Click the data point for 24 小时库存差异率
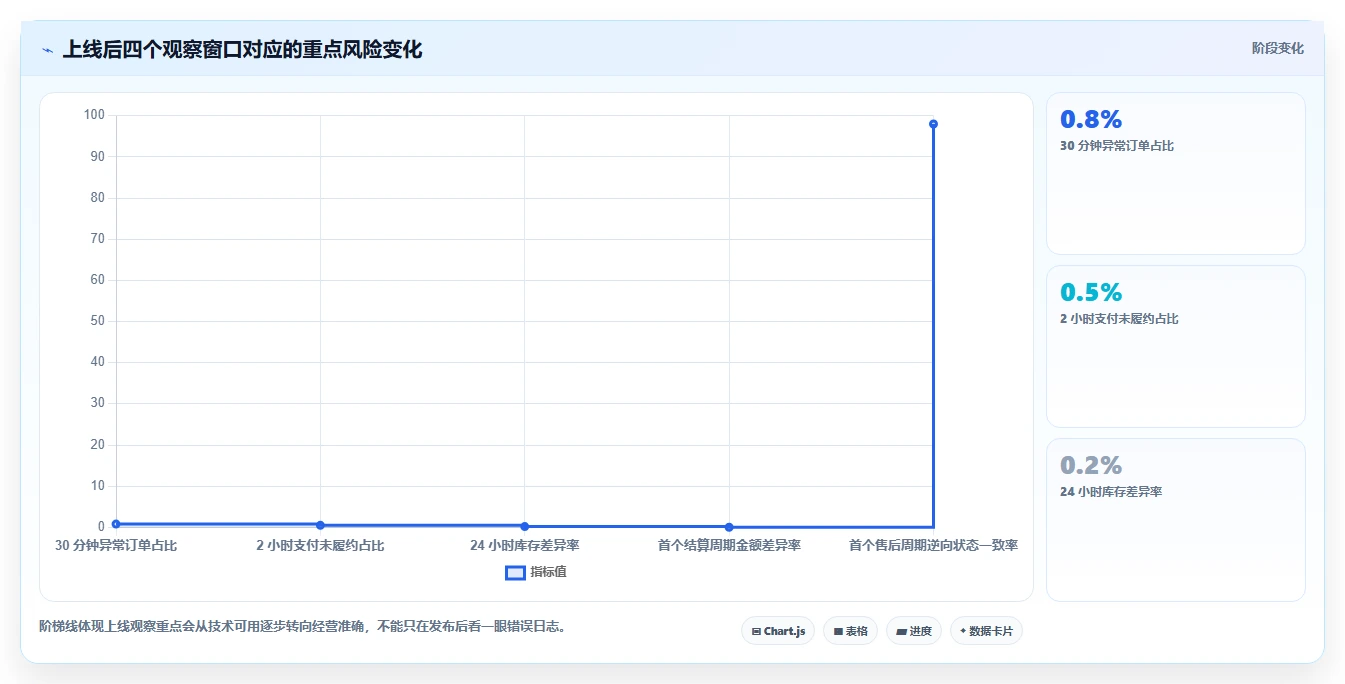 (x=524, y=526)
